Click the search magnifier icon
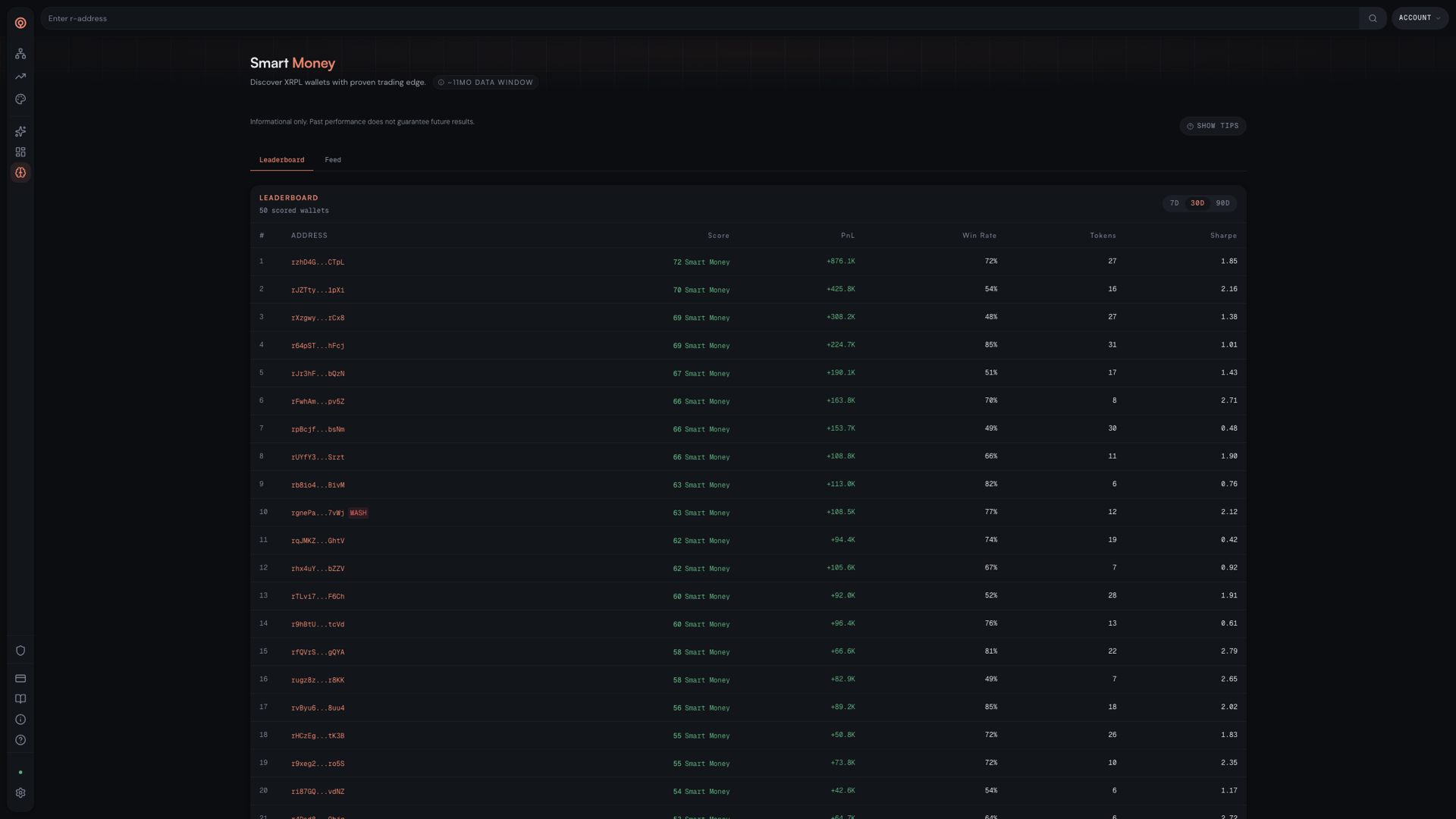This screenshot has width=1456, height=819. (1373, 18)
